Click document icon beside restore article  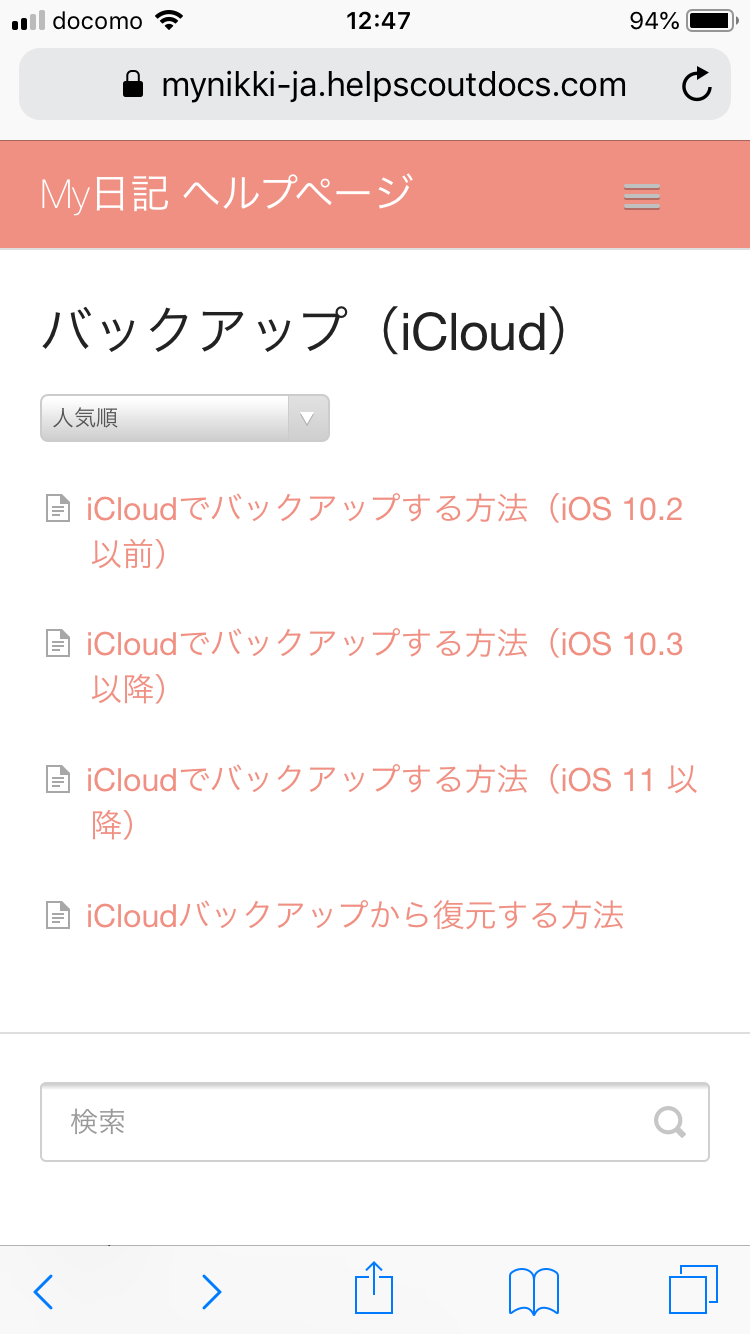pos(59,915)
